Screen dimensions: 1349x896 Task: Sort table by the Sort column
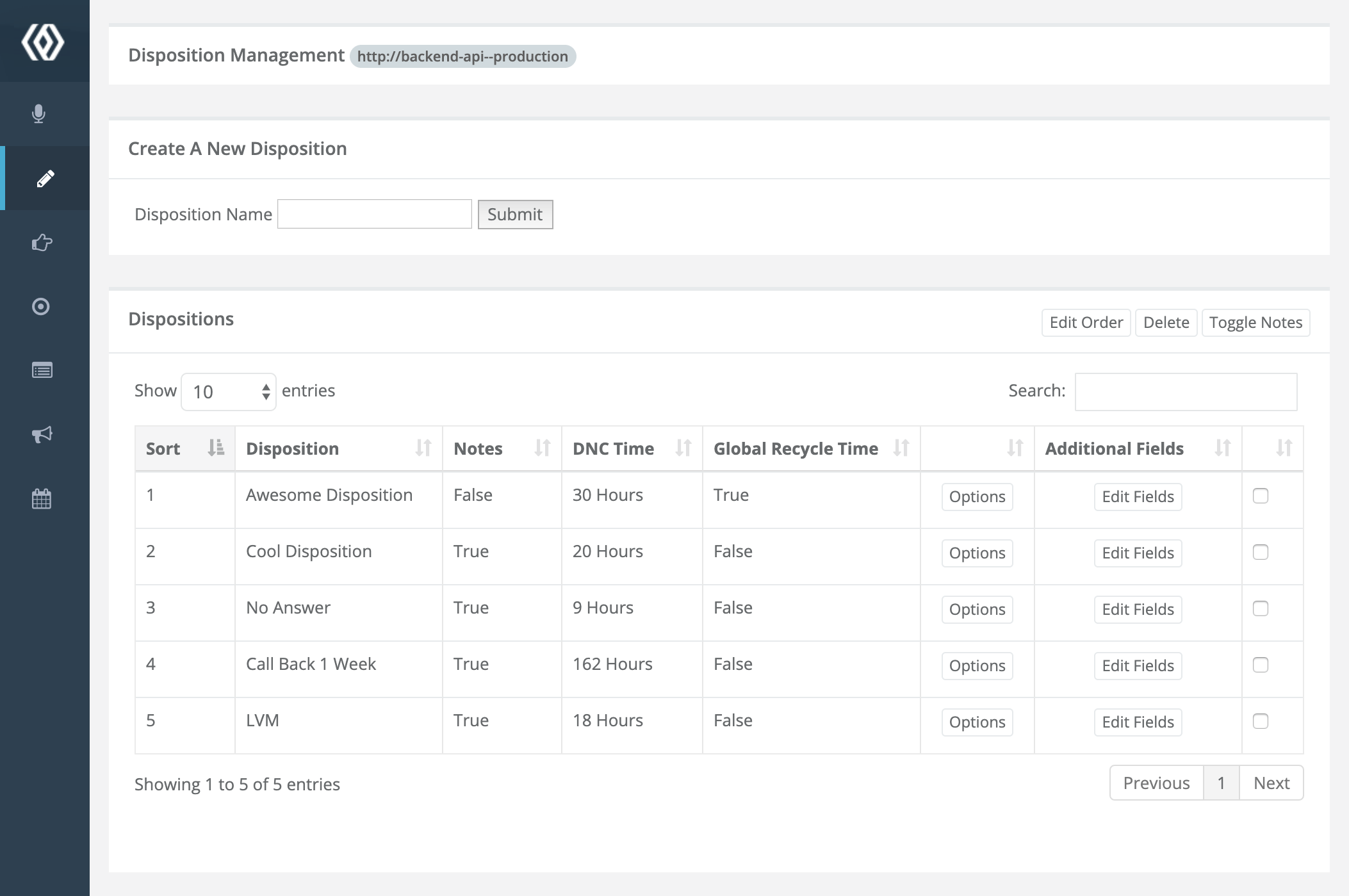185,448
